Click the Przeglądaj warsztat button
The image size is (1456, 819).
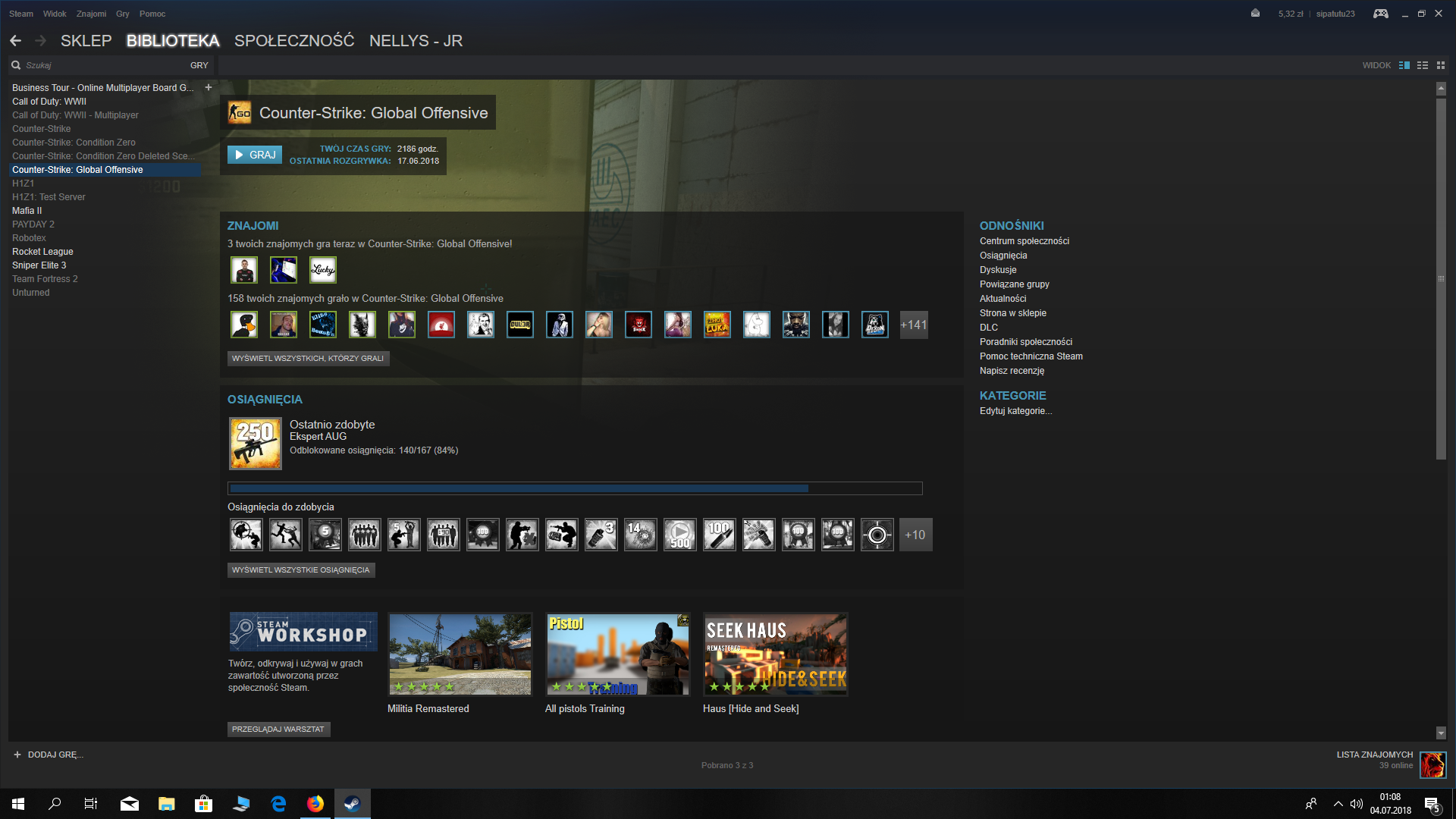point(278,729)
